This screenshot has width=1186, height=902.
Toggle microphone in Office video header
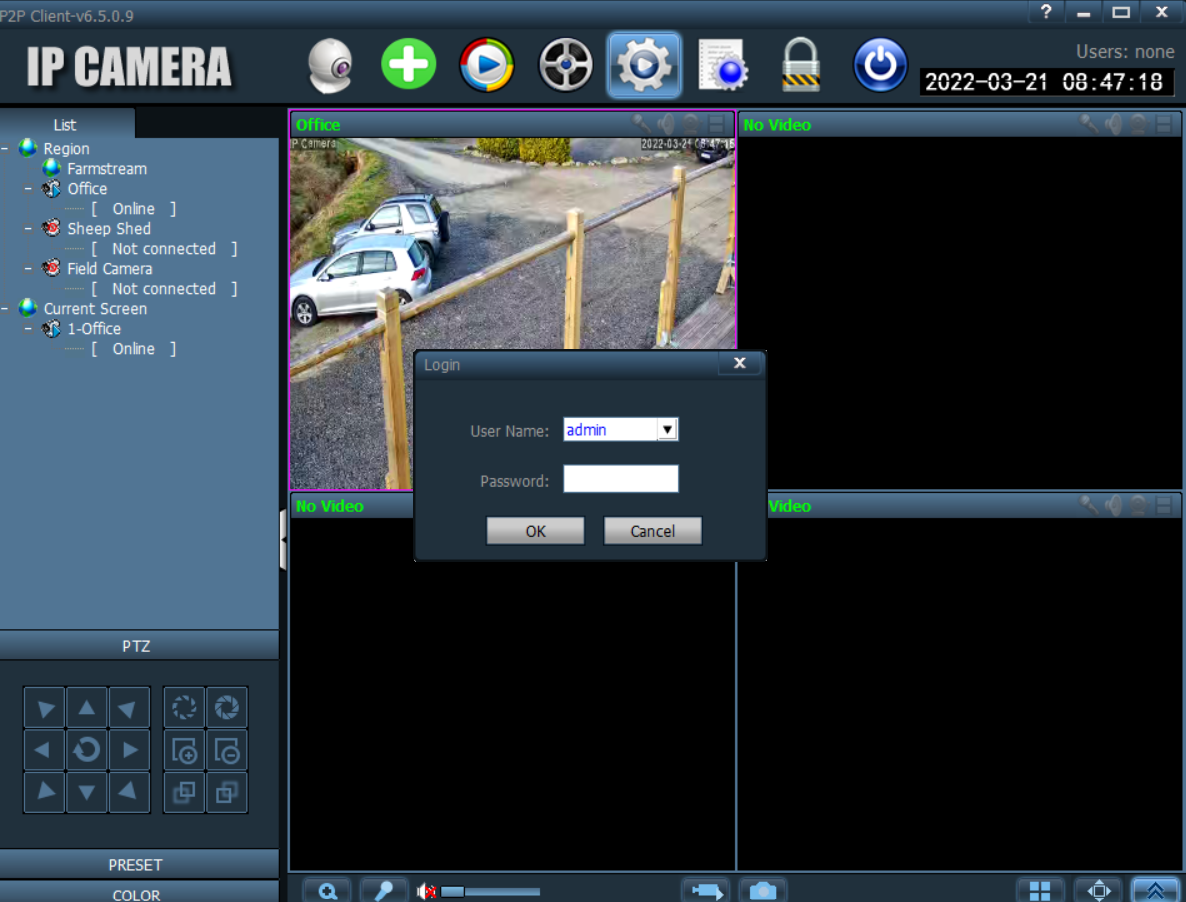click(x=641, y=124)
